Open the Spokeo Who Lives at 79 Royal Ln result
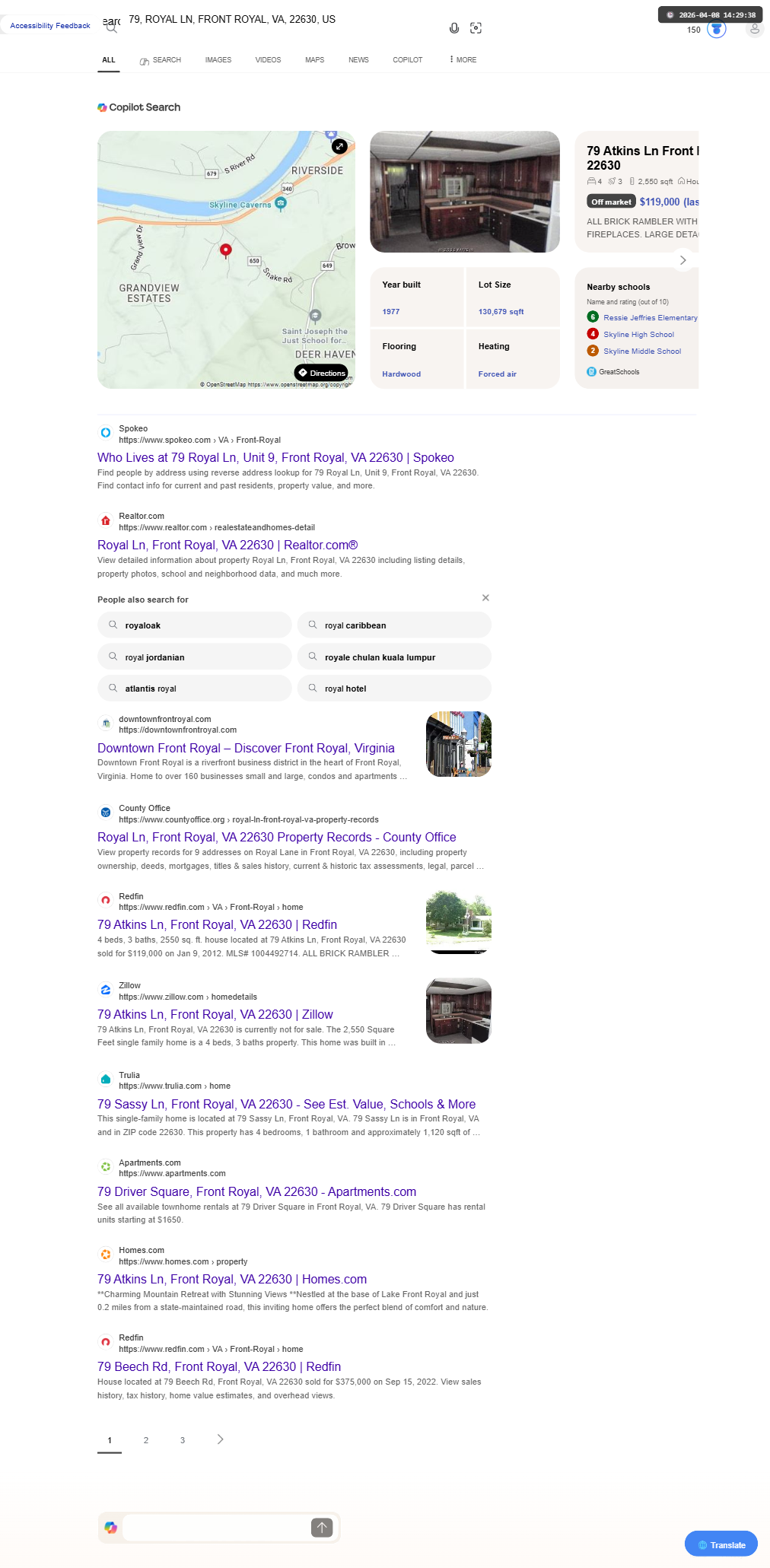770x1568 pixels. click(x=275, y=457)
